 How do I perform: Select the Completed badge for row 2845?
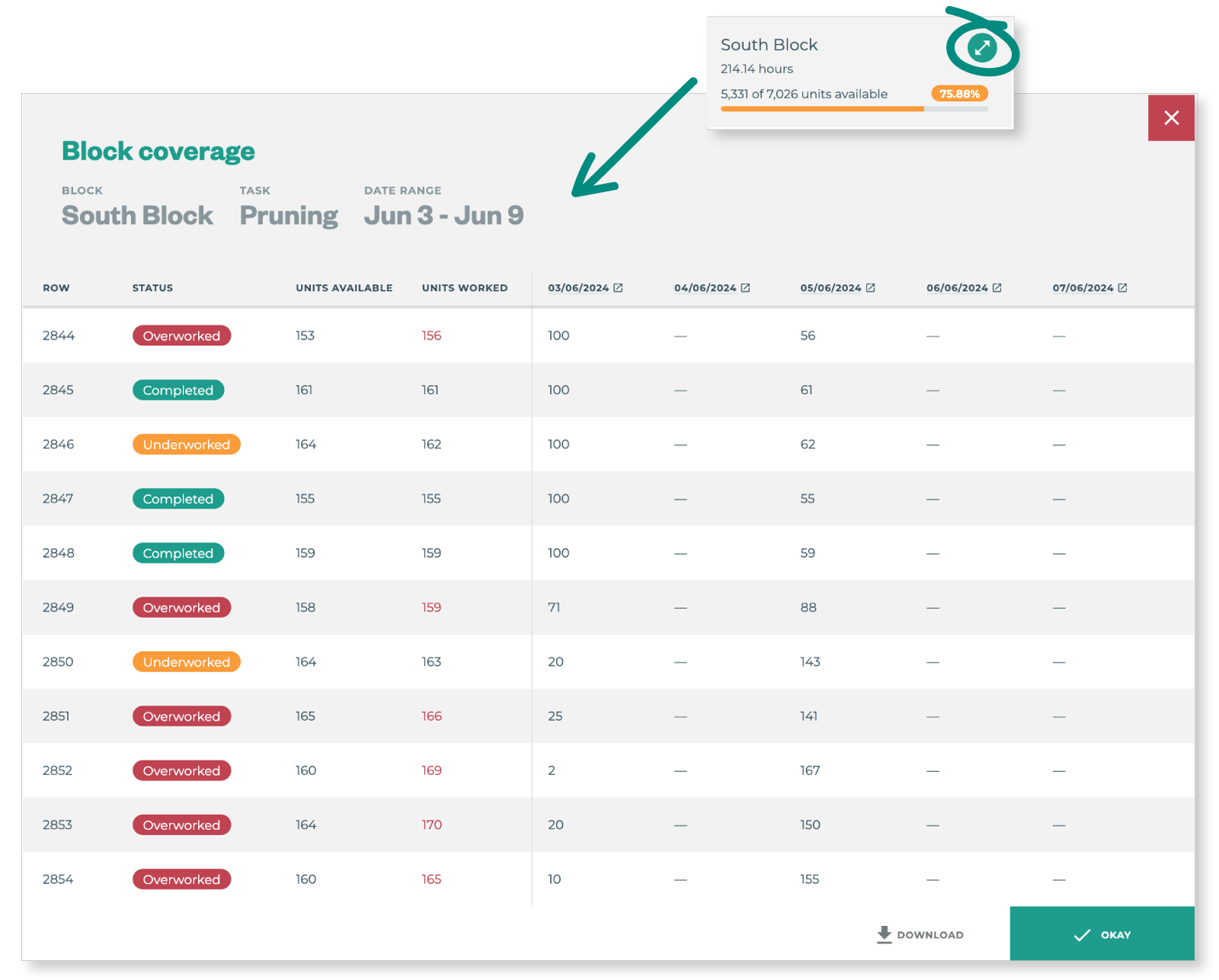click(178, 390)
